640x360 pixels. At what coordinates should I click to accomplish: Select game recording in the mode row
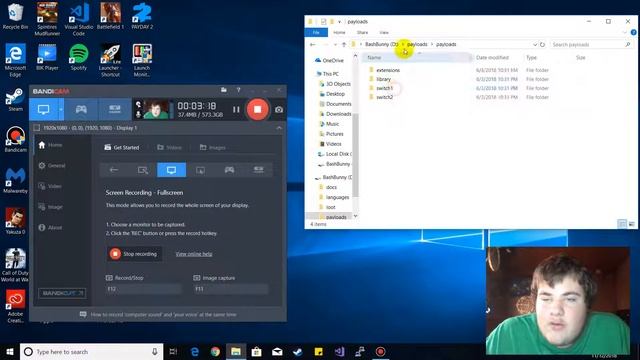coord(229,170)
